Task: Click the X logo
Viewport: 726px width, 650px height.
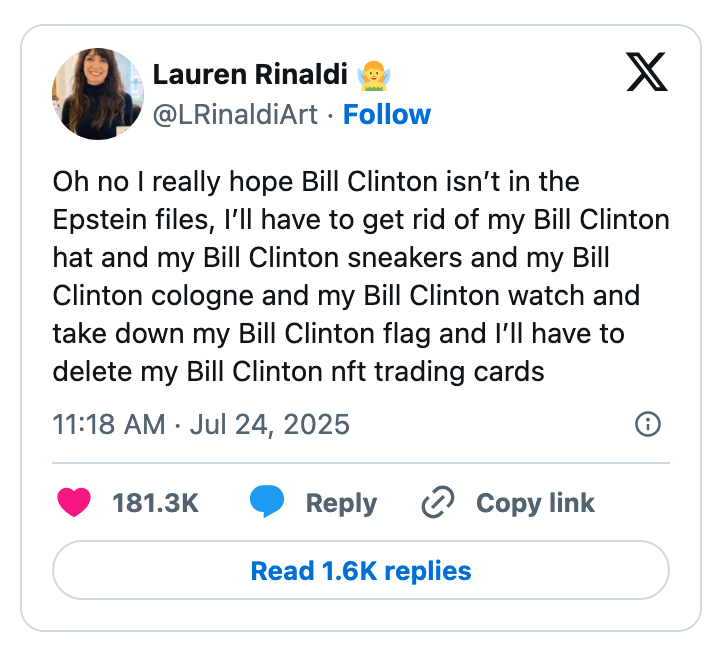Action: click(646, 71)
